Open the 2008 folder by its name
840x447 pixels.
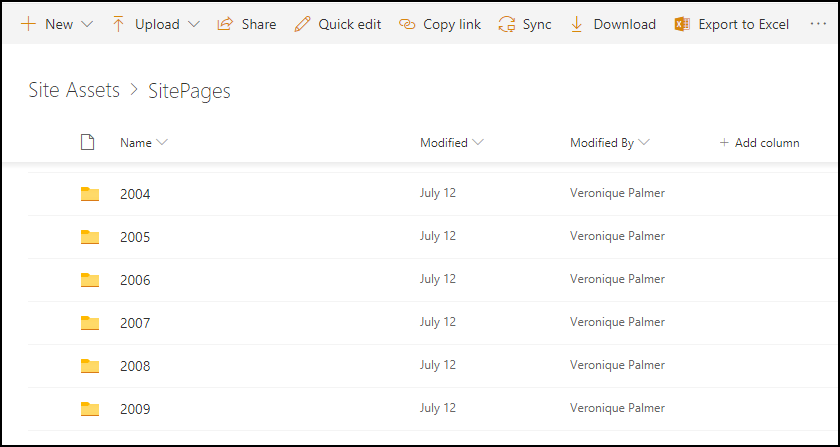tap(135, 366)
